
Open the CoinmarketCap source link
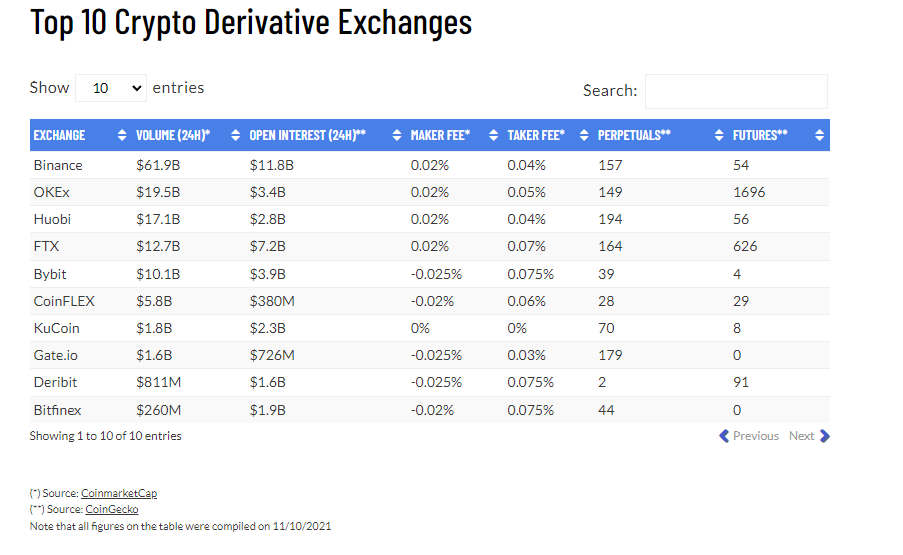(x=119, y=493)
